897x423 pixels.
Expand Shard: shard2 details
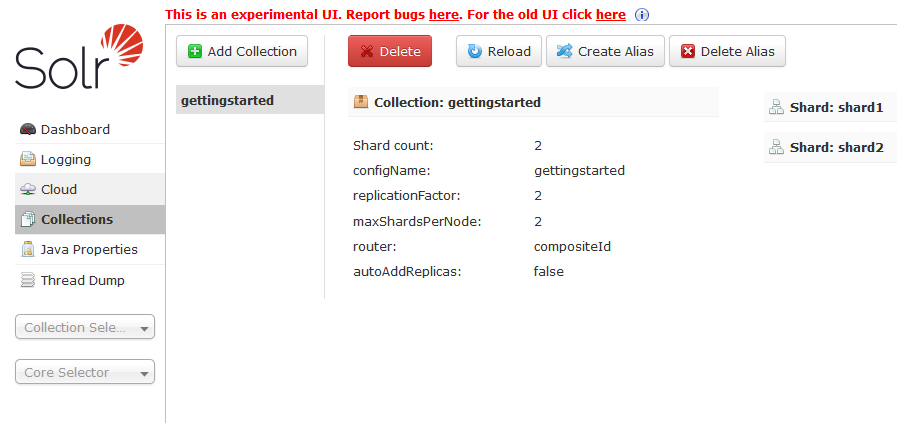[831, 147]
